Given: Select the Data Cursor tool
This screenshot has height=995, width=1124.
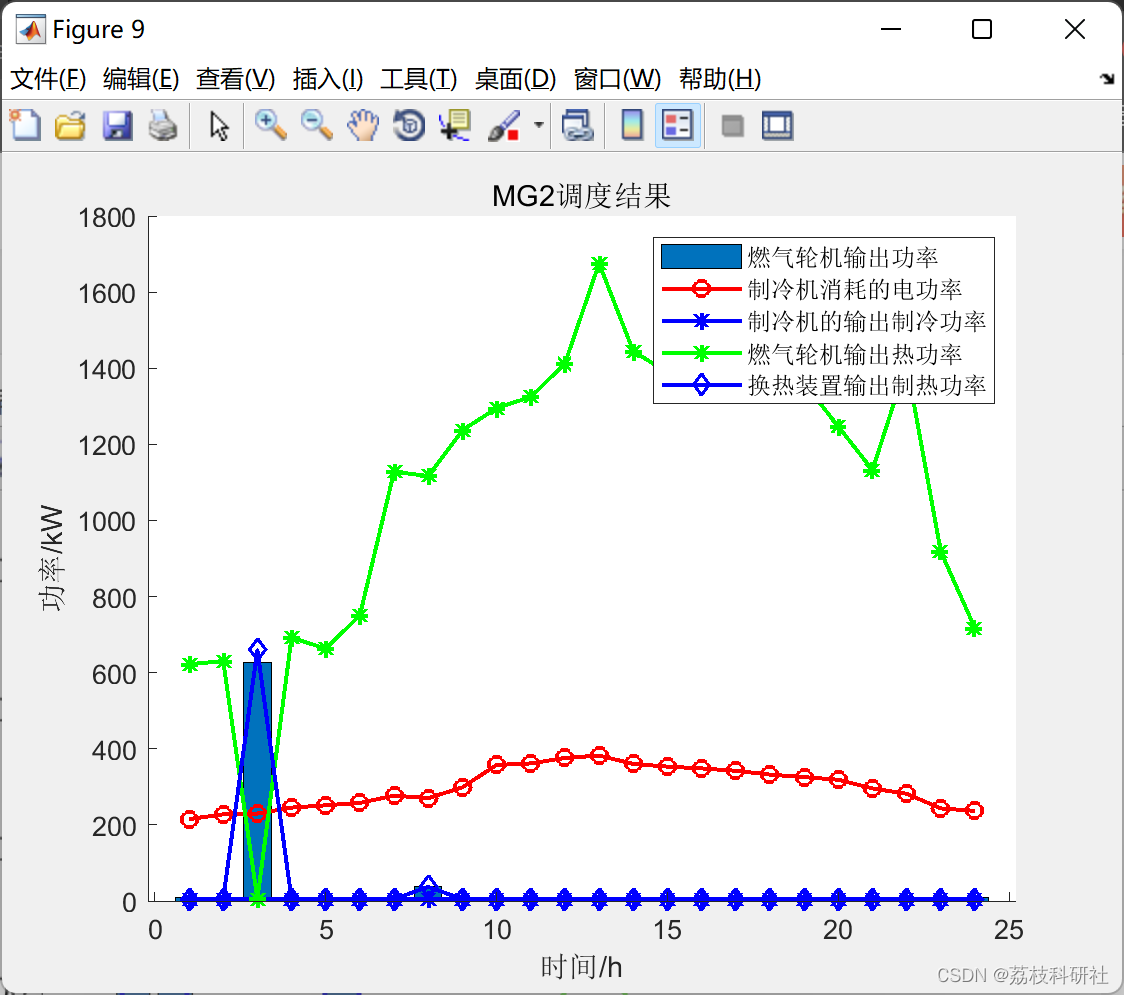Looking at the screenshot, I should click(x=454, y=125).
